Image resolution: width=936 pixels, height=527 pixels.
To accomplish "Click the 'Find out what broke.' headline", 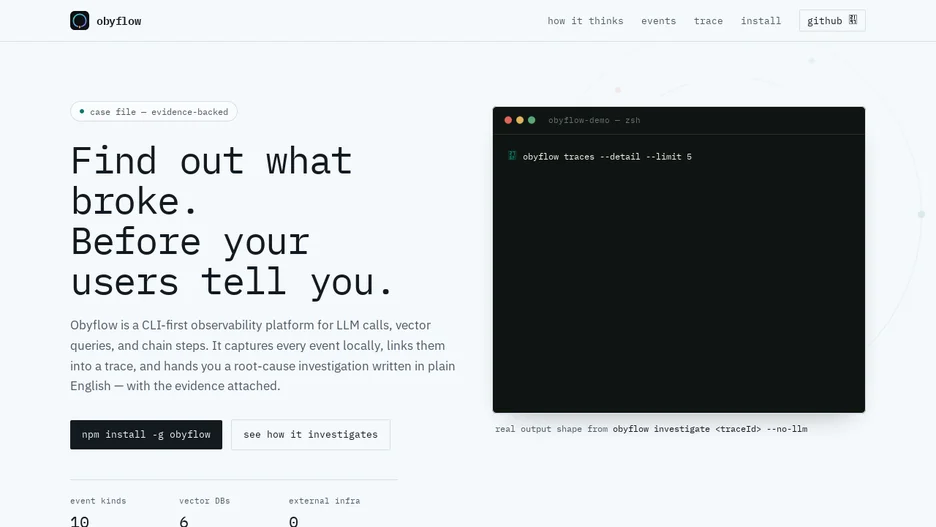I will point(212,181).
